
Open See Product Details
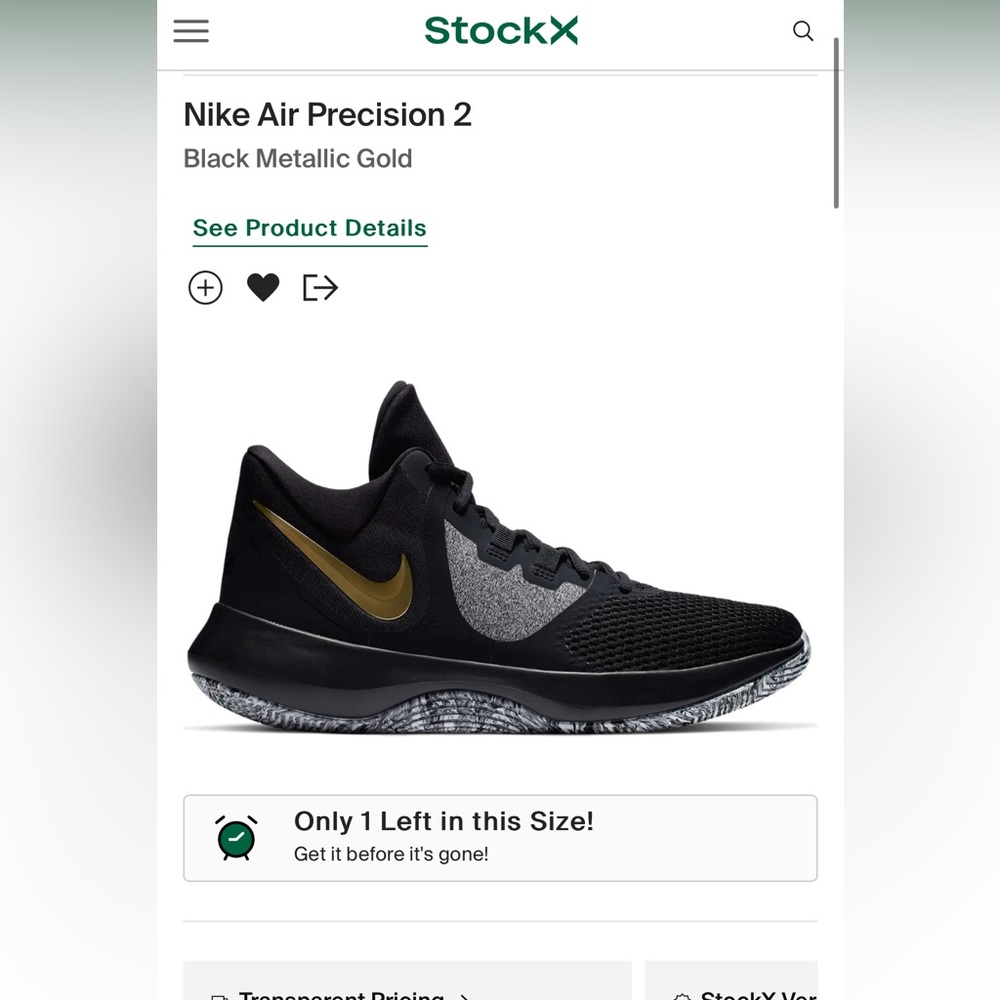point(310,228)
